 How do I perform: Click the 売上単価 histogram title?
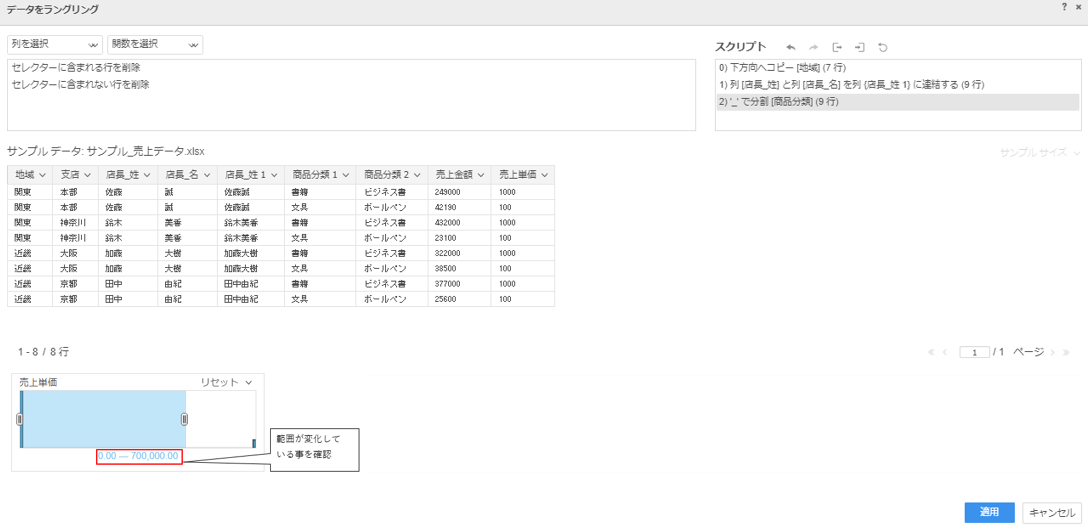point(38,382)
